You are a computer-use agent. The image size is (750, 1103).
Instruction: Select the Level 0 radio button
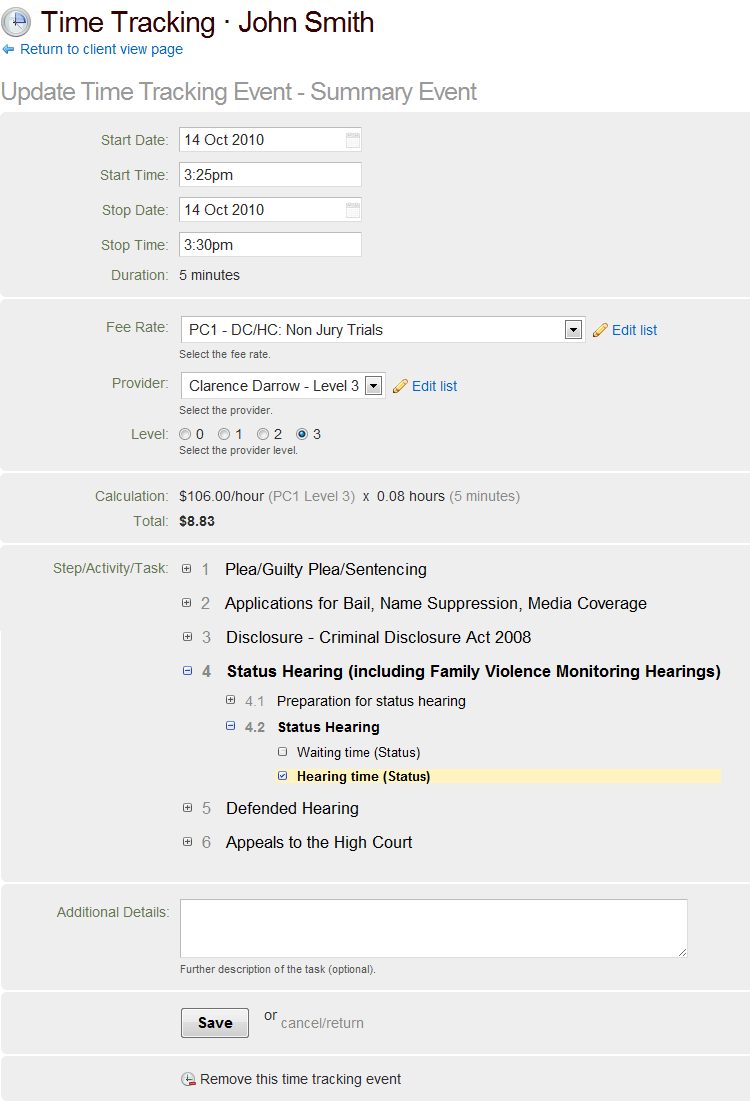pos(184,433)
